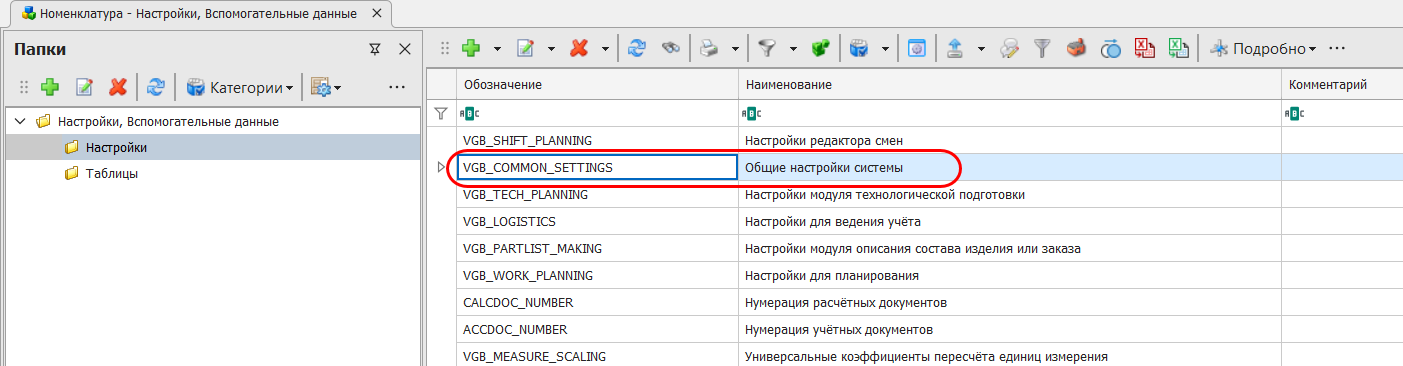
Task: Select the Настройки folder in tree
Action: click(116, 148)
